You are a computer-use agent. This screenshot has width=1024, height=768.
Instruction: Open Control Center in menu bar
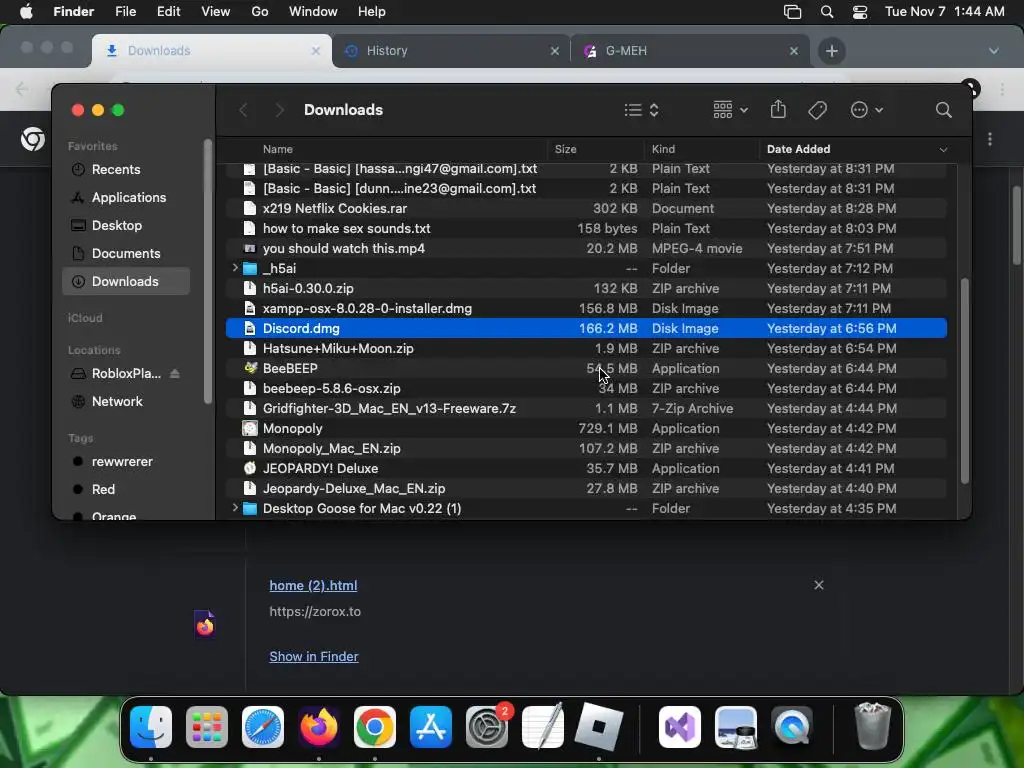coord(860,12)
